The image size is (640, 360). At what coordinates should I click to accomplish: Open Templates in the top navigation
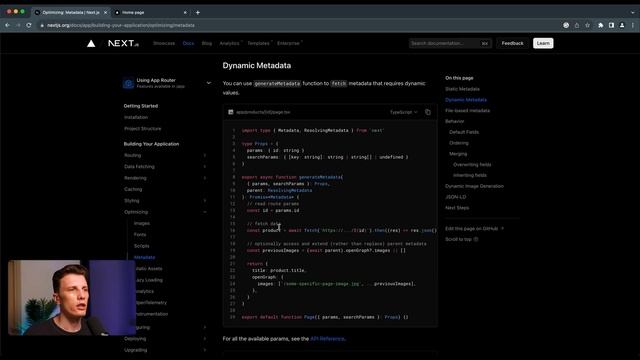tap(259, 43)
